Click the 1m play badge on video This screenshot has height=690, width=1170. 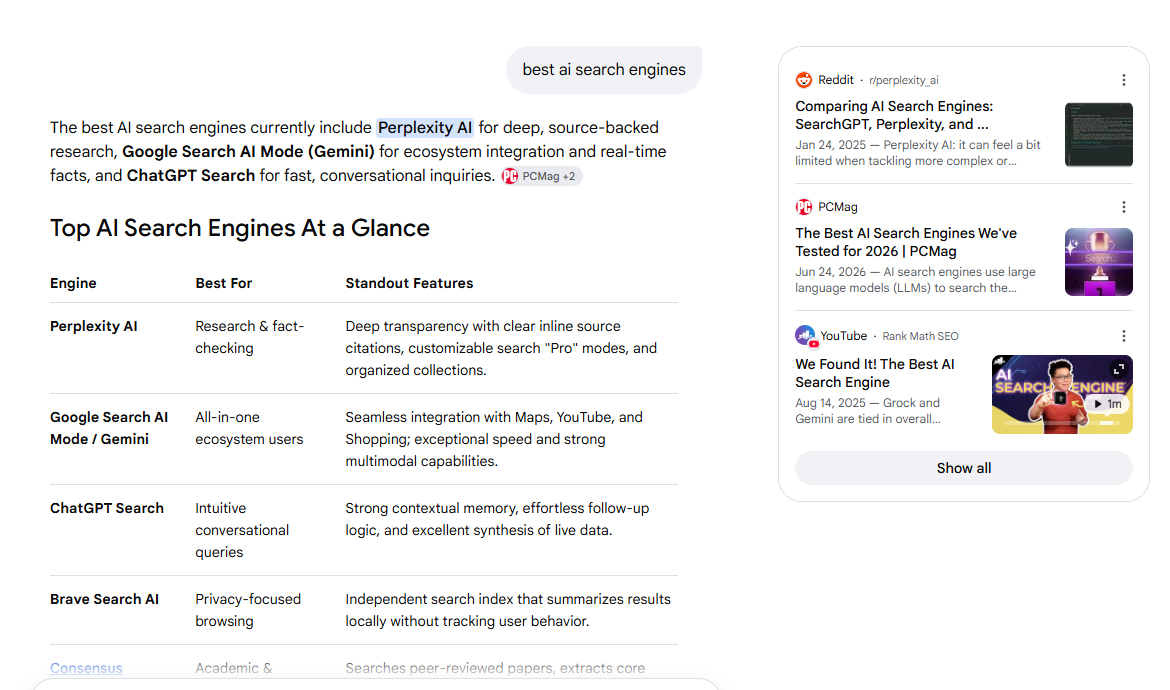click(1107, 404)
